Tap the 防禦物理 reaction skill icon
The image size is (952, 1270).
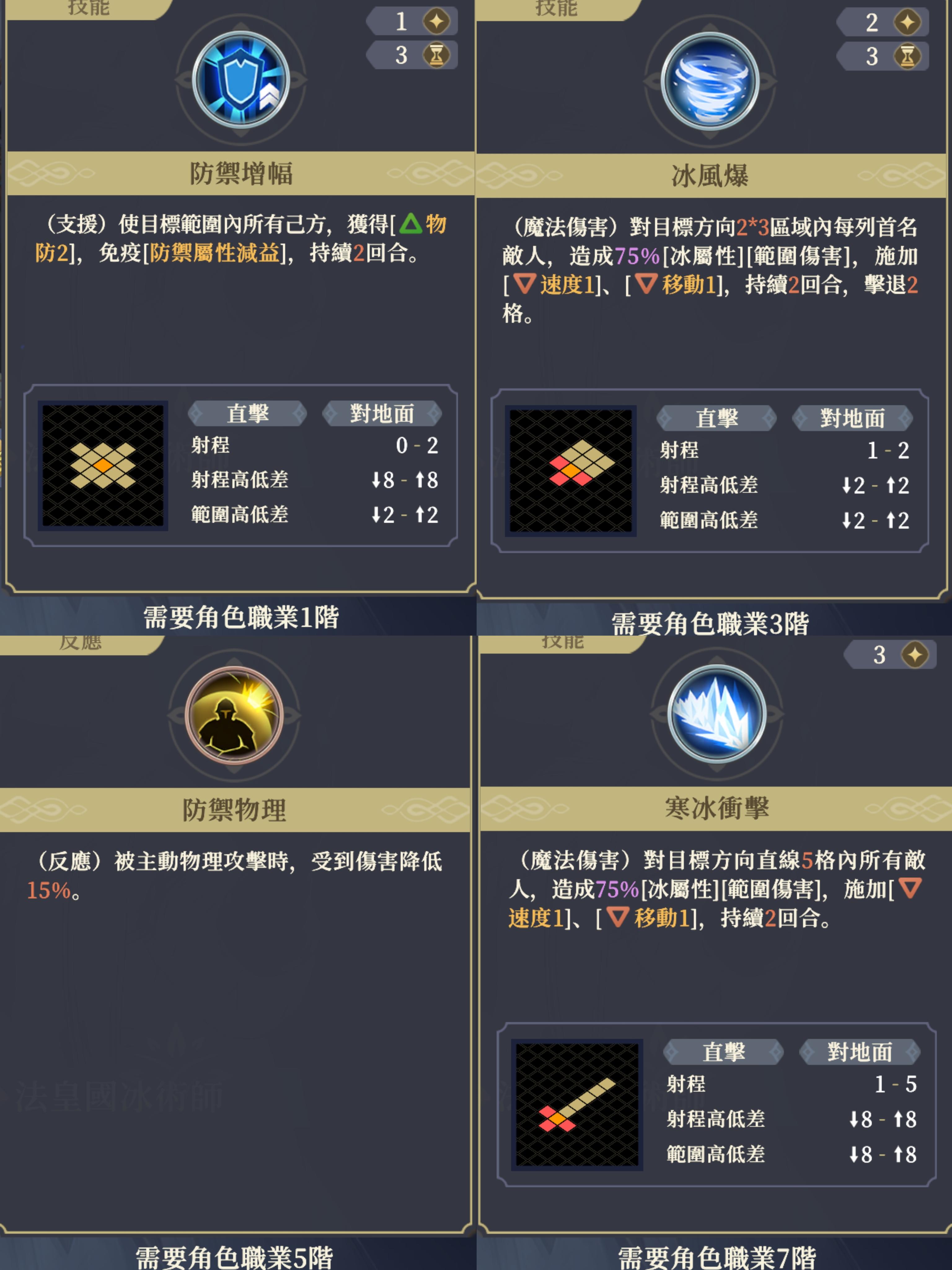234,715
